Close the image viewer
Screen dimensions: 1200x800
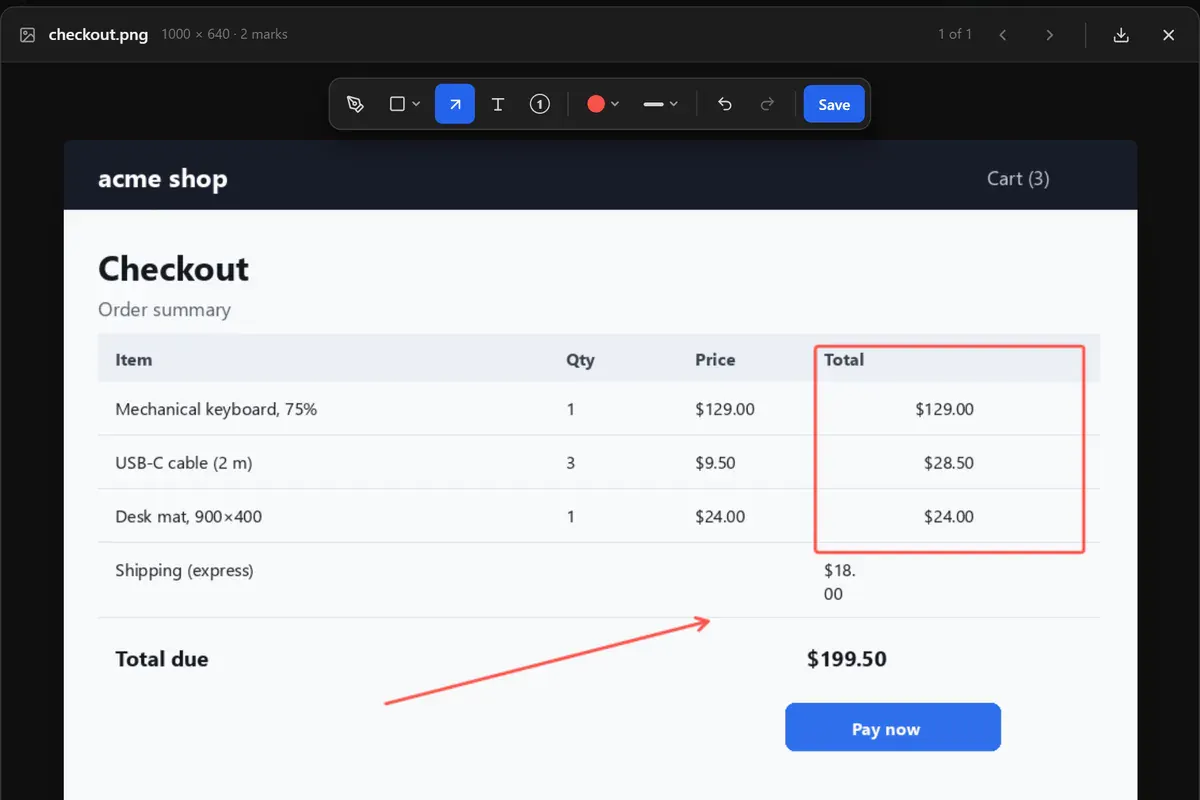(1168, 35)
